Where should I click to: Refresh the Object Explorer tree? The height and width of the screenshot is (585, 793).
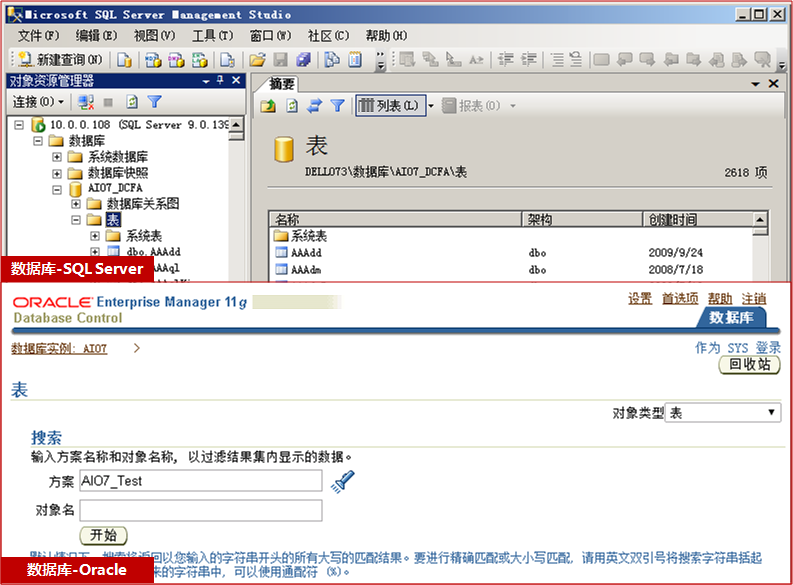point(132,102)
